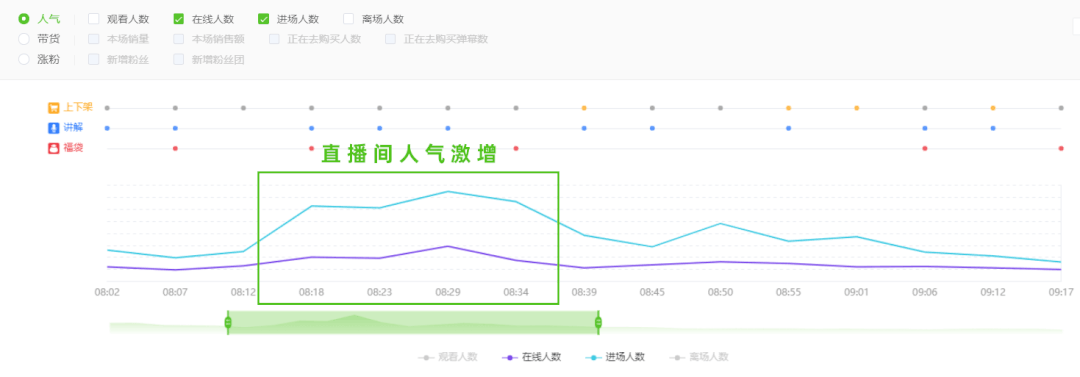Click blue 讲解 marker at 08:45
Viewport: 1080px width, 377px height.
point(652,128)
